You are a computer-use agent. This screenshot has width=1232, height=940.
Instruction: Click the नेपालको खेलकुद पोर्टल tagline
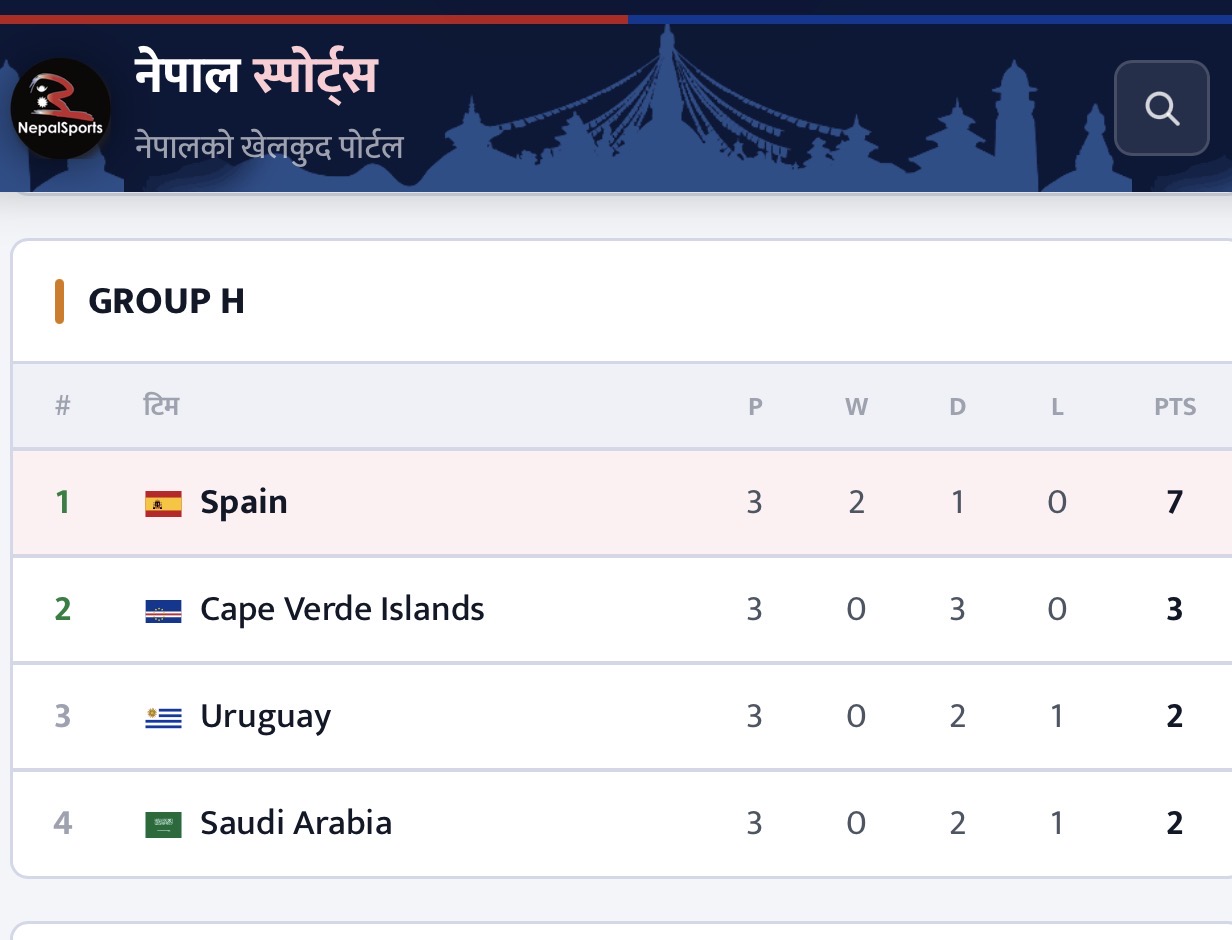(x=269, y=147)
